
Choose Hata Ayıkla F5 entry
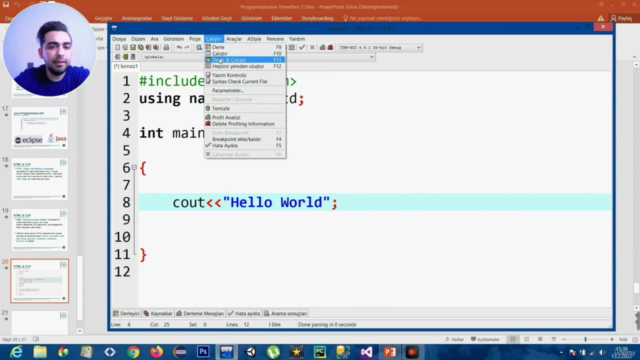tap(245, 146)
